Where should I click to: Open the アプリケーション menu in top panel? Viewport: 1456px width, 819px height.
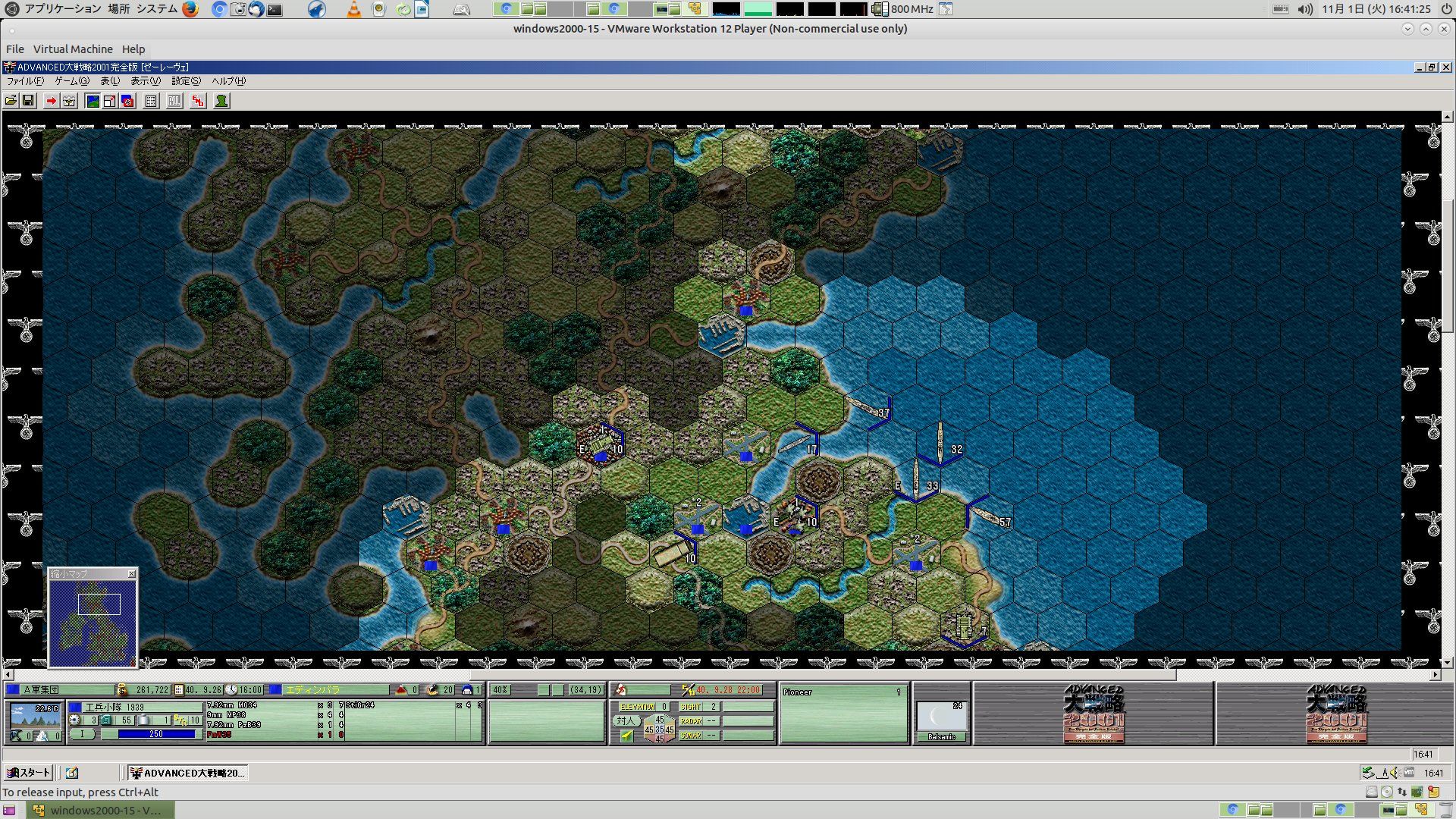click(62, 9)
